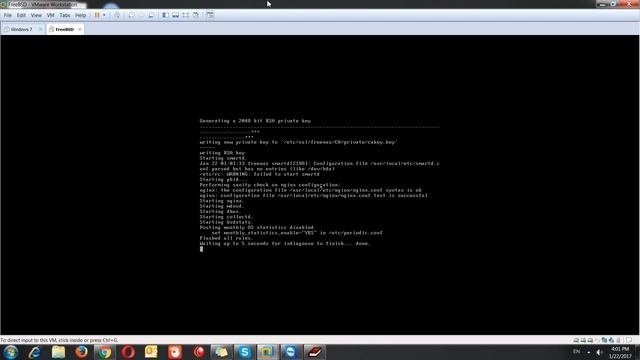Open Windows Explorer folder from taskbar
The image size is (640, 360).
coord(58,352)
